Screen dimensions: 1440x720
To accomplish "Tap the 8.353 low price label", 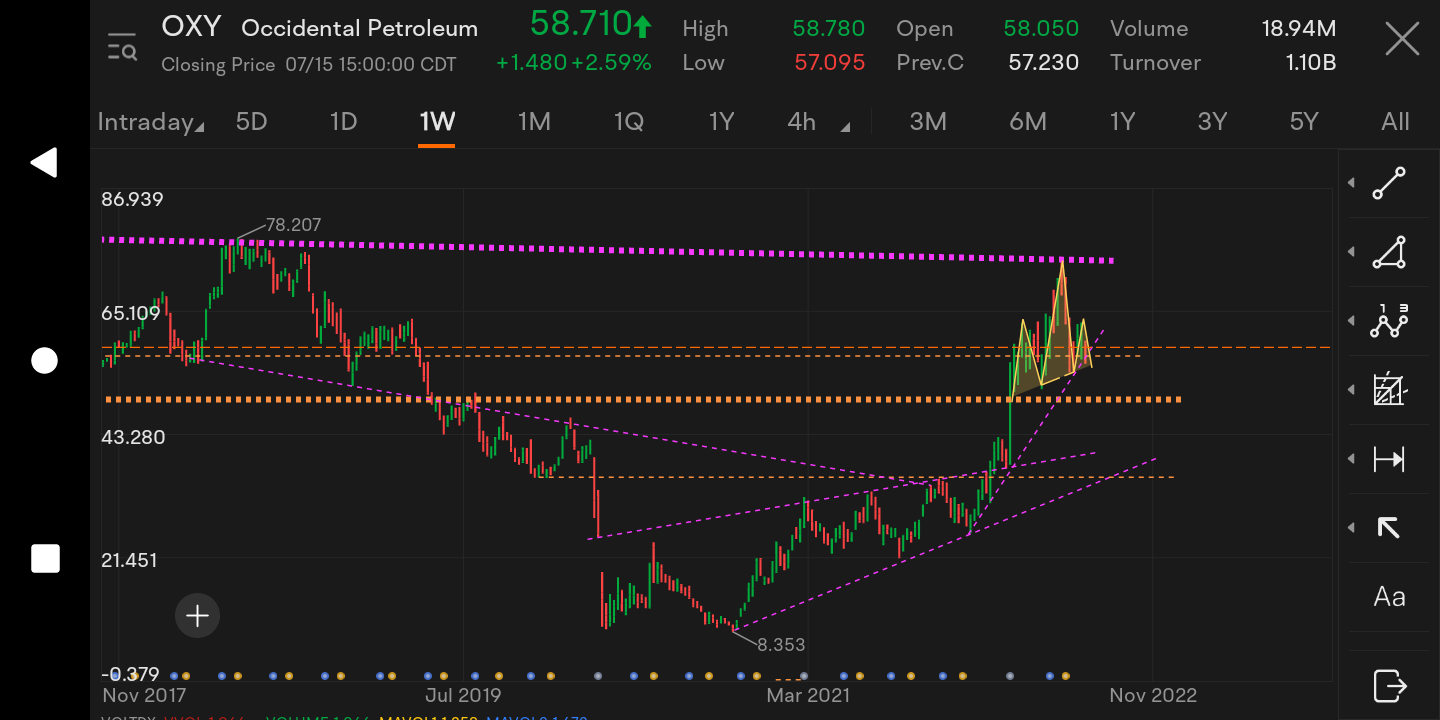I will (781, 645).
